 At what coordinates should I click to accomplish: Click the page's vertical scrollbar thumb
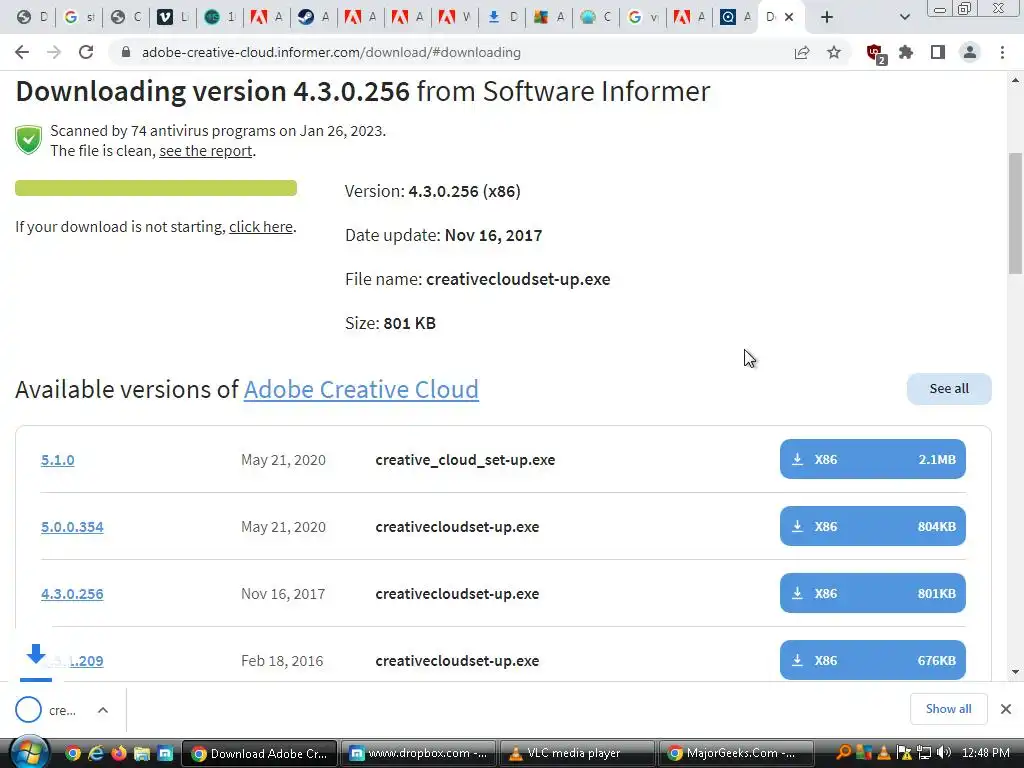(1015, 214)
